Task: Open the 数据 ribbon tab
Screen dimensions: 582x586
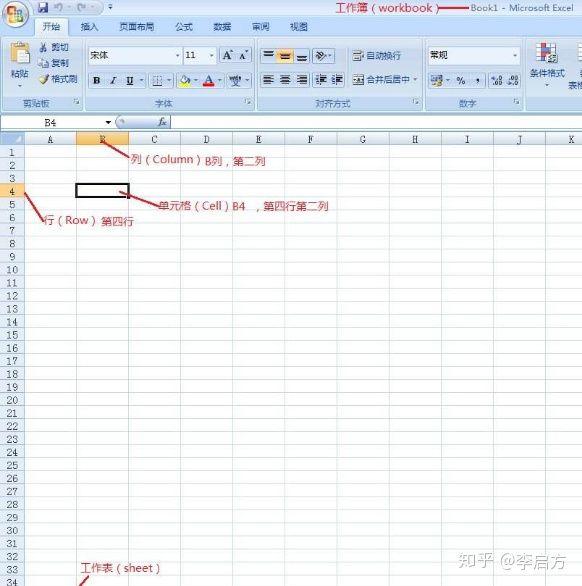Action: pos(222,27)
